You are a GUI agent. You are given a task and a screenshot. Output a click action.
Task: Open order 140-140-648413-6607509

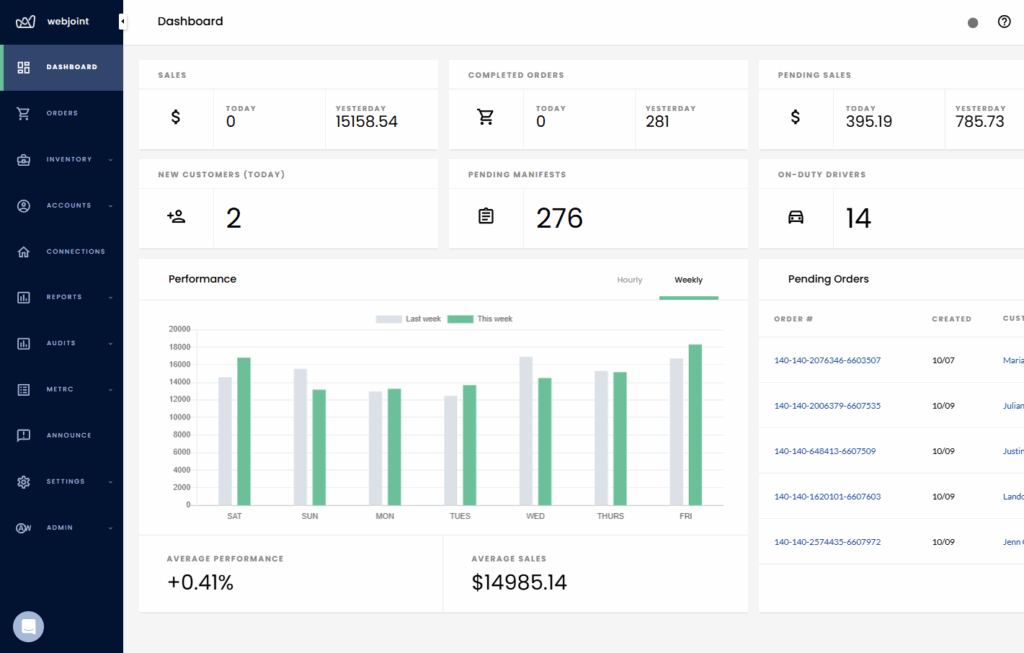(x=824, y=451)
